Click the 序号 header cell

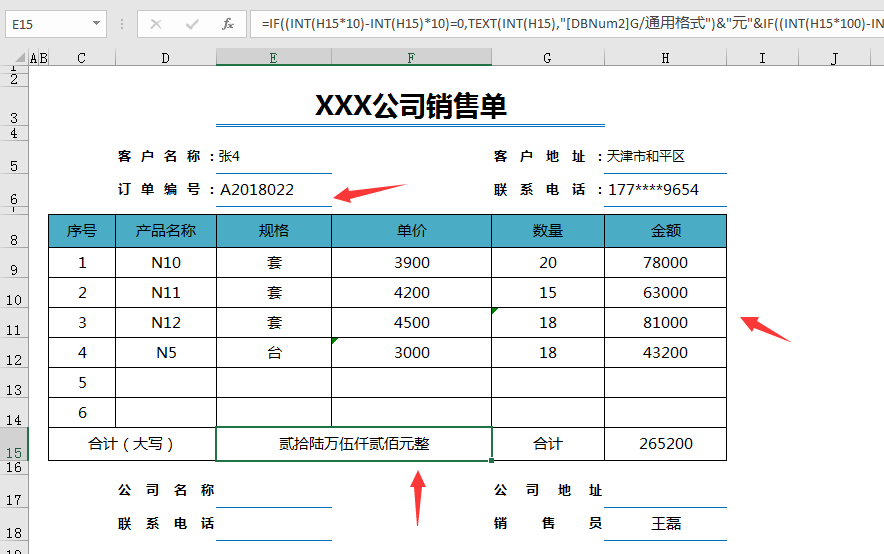[82, 231]
